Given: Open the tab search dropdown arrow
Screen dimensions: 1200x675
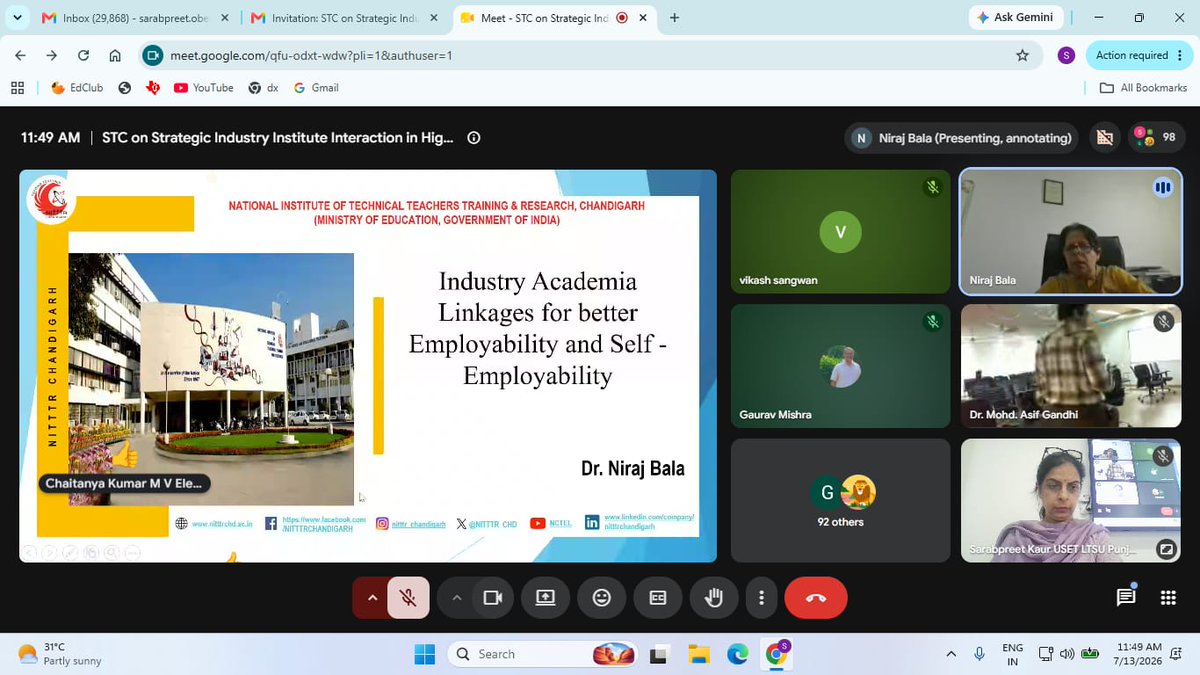Looking at the screenshot, I should click(x=17, y=18).
